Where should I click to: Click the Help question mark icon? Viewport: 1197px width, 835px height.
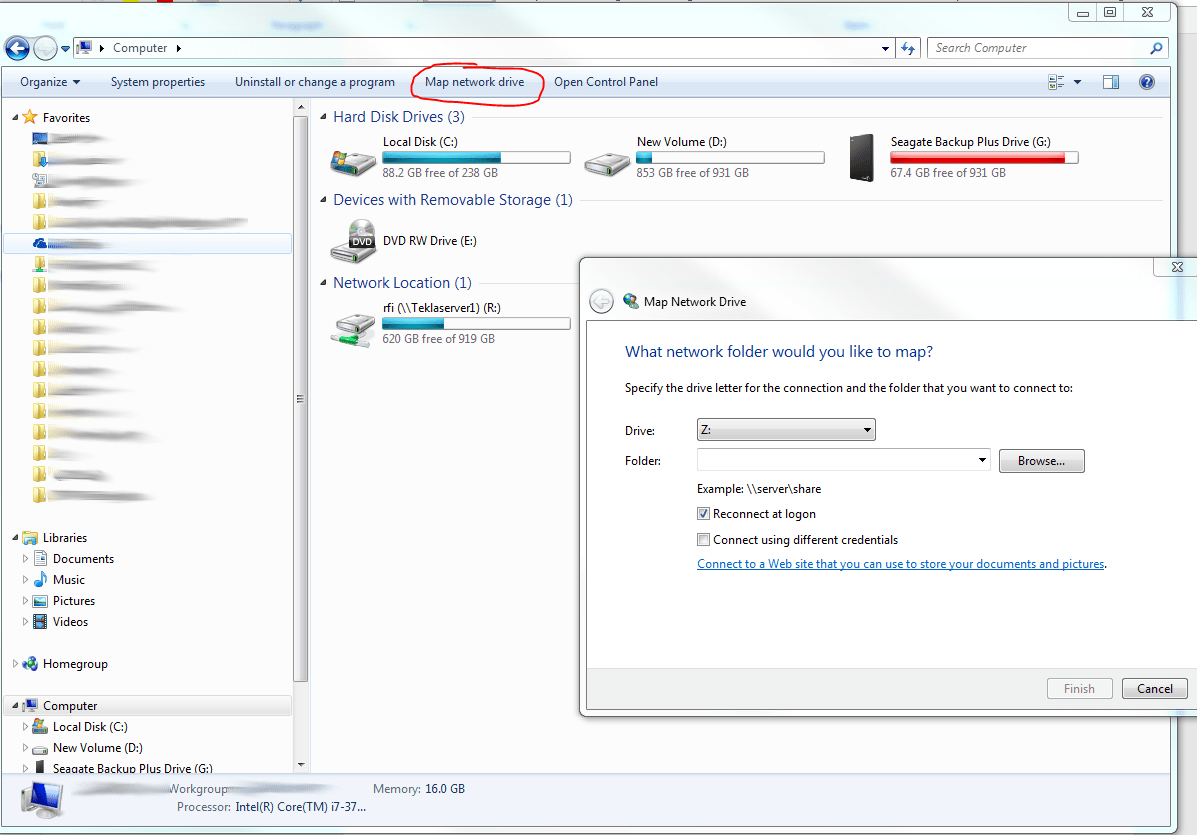pyautogui.click(x=1146, y=82)
